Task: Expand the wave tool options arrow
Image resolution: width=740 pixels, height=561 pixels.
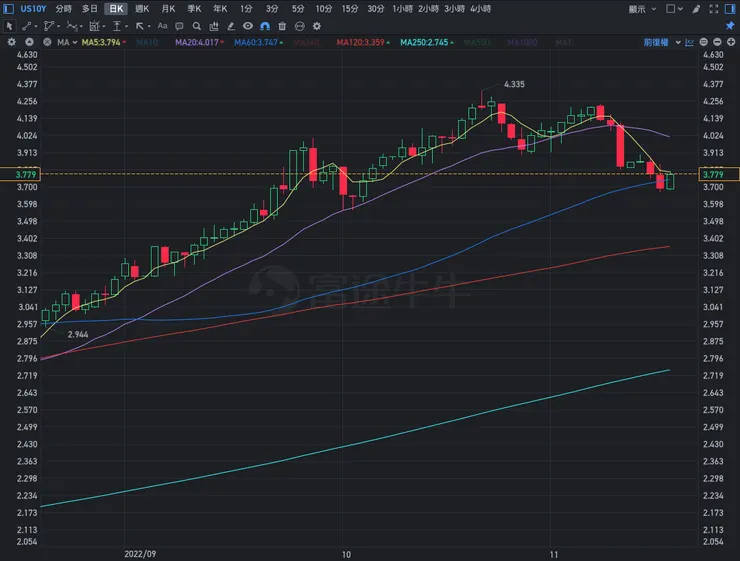Action: pyautogui.click(x=81, y=26)
